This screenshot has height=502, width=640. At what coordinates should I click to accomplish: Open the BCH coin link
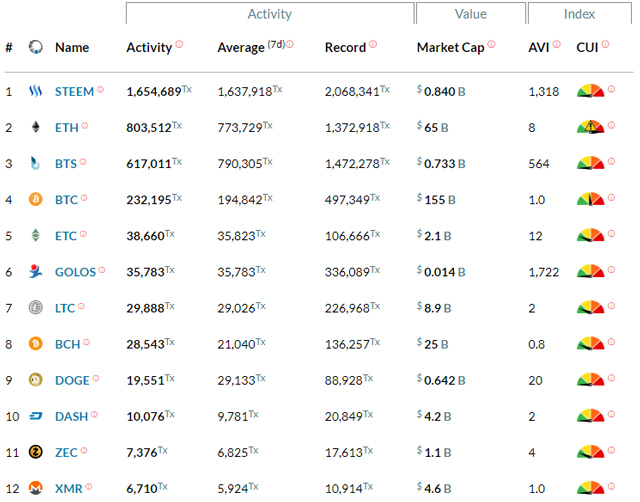click(x=67, y=344)
